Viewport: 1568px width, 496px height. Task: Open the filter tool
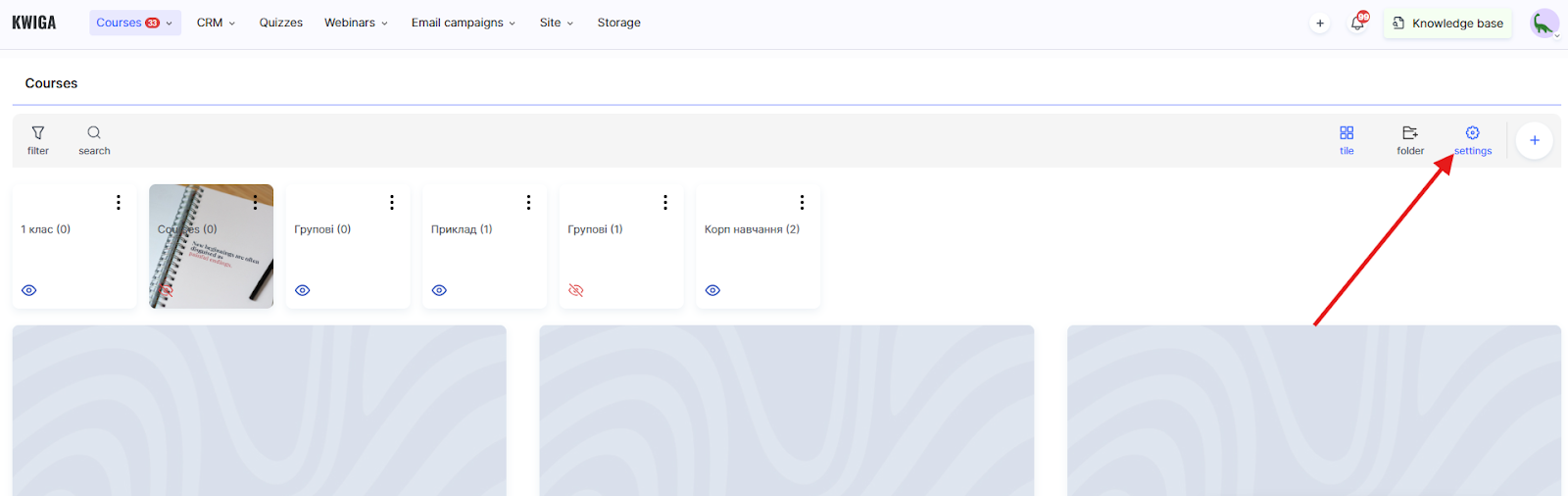point(37,139)
